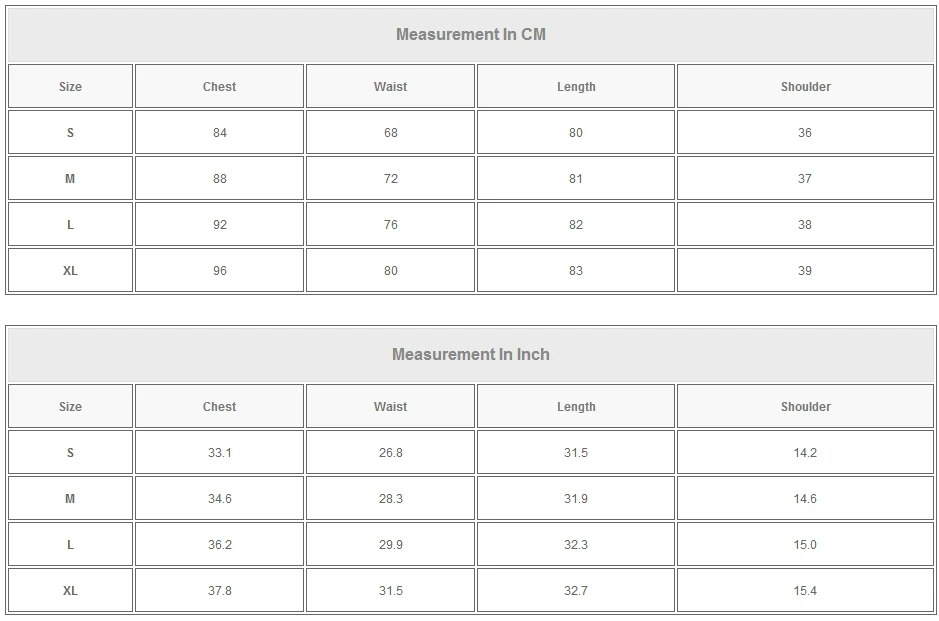Select the waist value 28.3 cell
This screenshot has width=939, height=621.
(390, 499)
